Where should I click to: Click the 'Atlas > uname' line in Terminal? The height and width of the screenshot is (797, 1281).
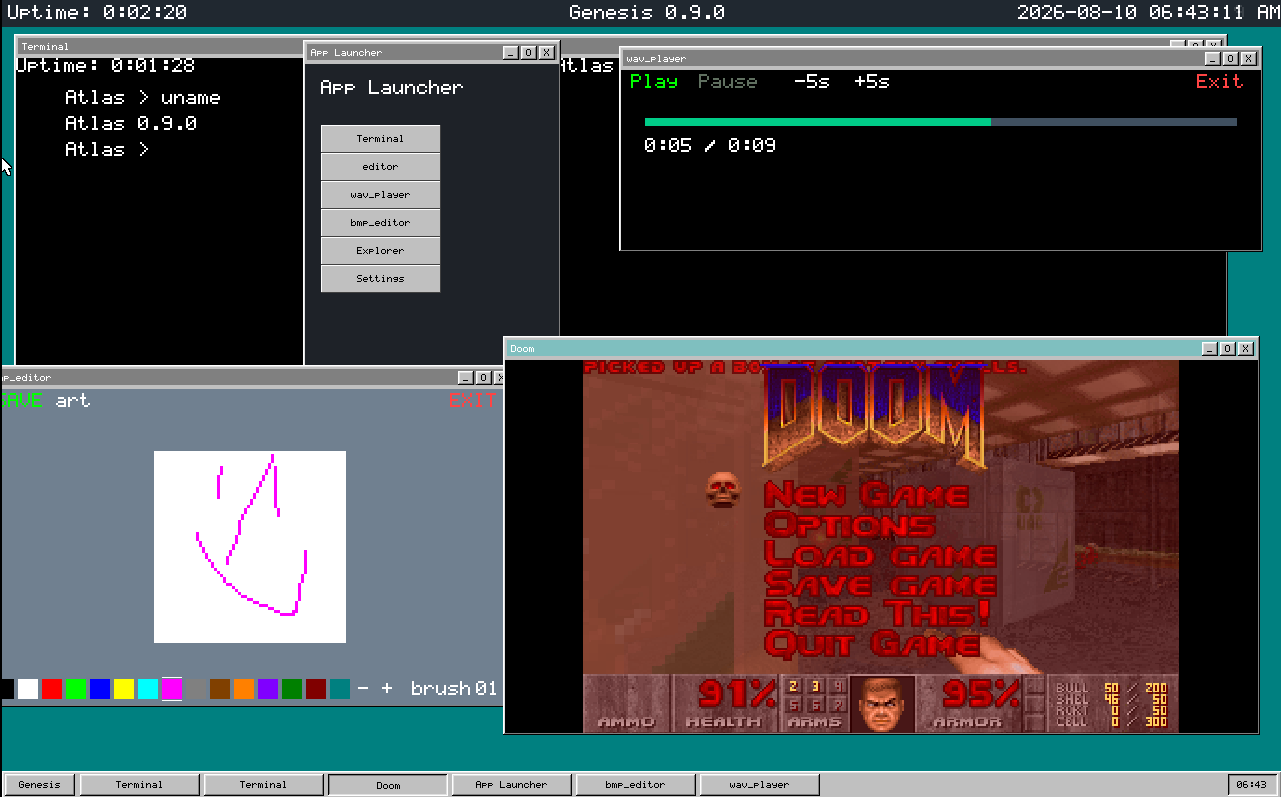point(142,98)
